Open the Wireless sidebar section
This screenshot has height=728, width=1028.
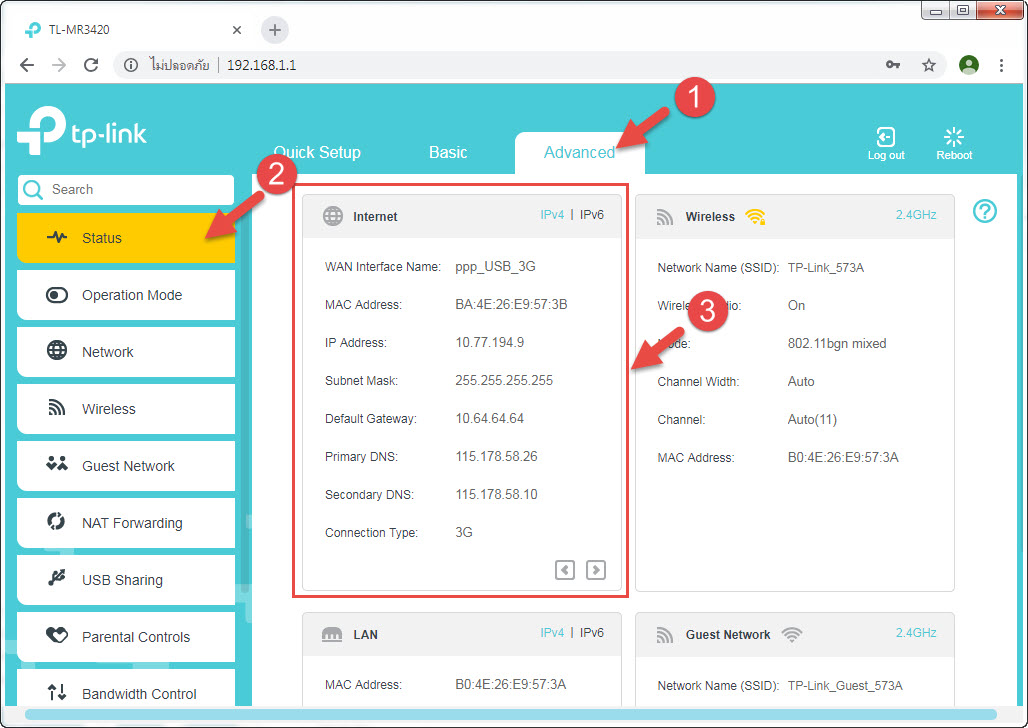(x=126, y=409)
